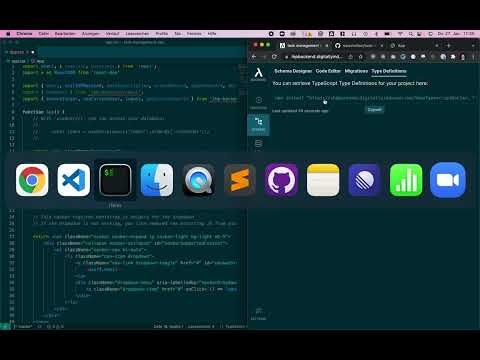Open the Data sidebar icon below Schema
Image resolution: width=480 pixels, height=360 pixels.
[258, 144]
